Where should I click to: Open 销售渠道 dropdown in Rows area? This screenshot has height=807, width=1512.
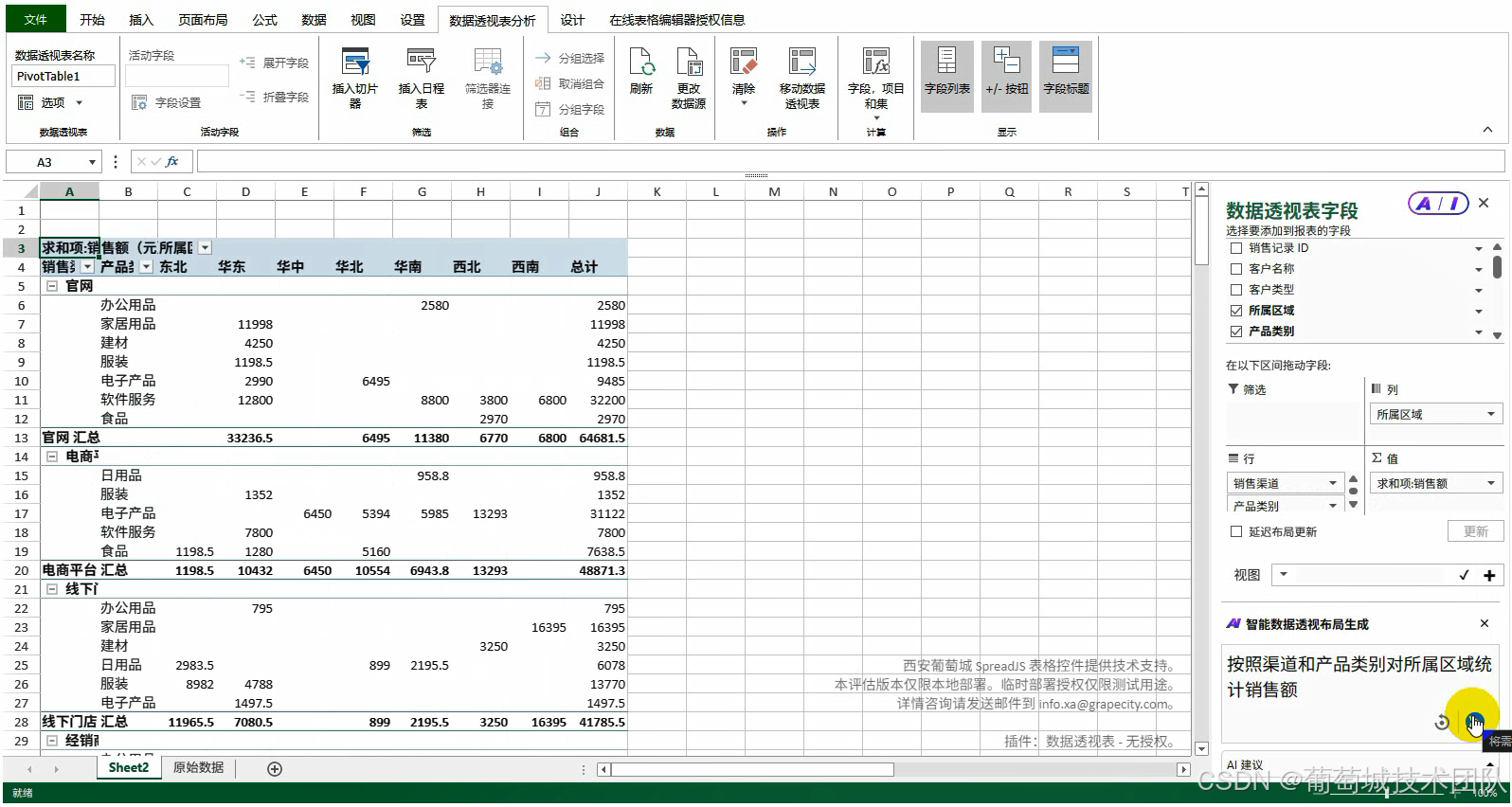1333,483
